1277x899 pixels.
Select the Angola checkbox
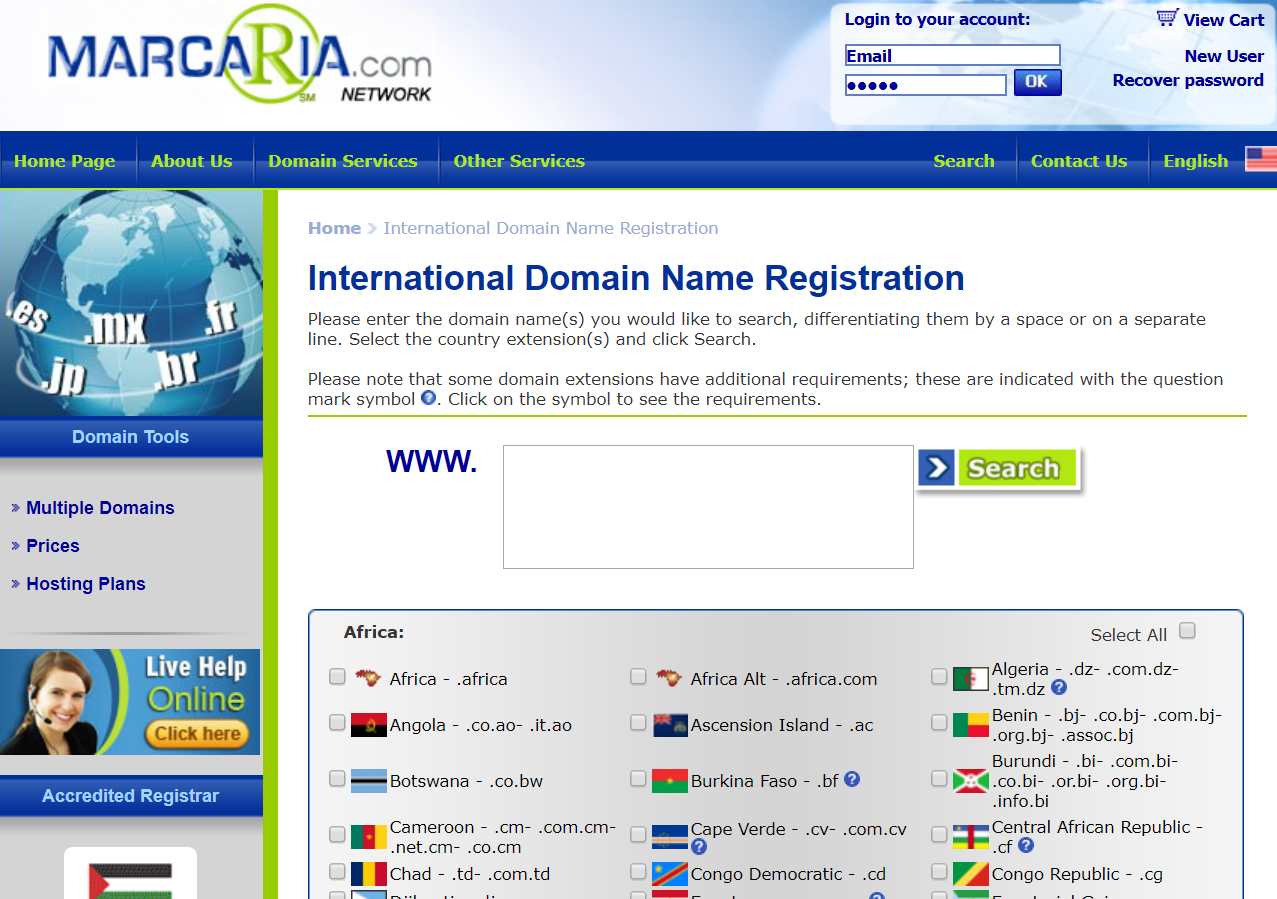(337, 722)
